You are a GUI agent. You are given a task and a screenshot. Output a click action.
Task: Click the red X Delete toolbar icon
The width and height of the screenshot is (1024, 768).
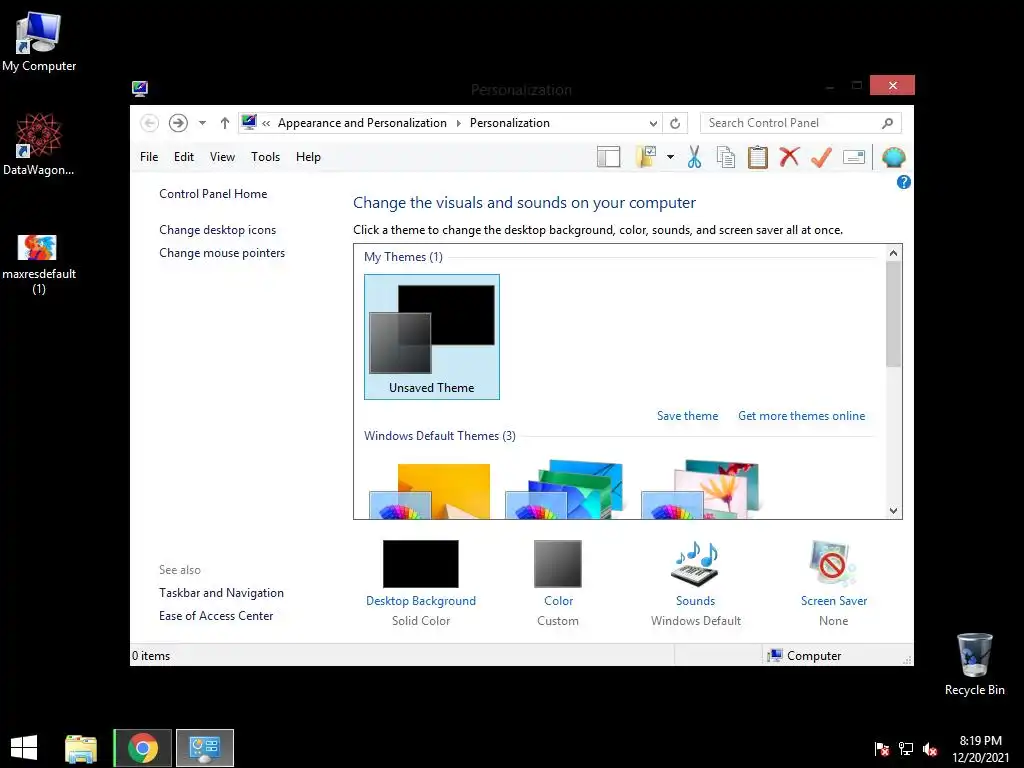click(x=790, y=157)
